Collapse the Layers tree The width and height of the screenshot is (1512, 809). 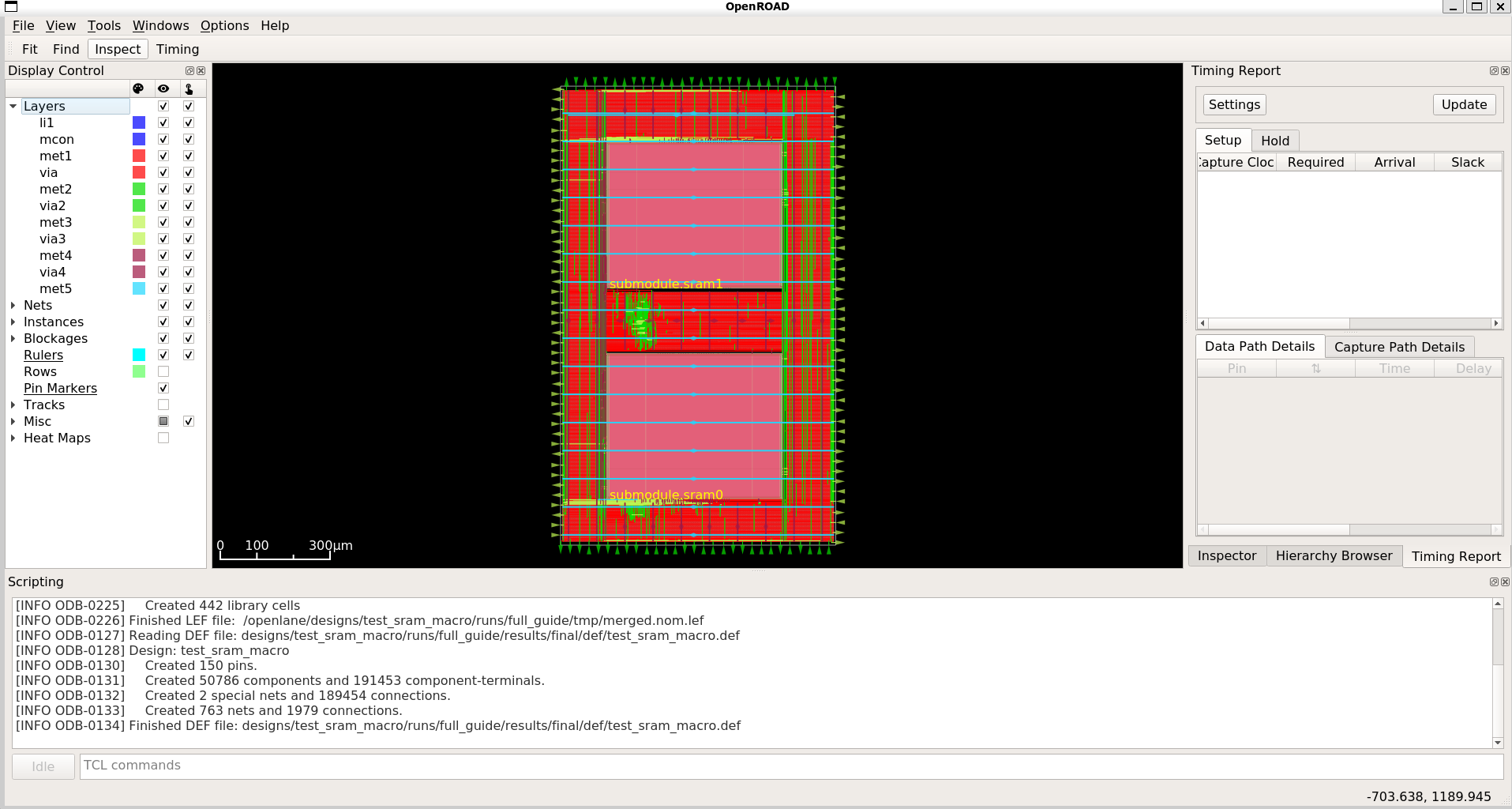(x=13, y=106)
